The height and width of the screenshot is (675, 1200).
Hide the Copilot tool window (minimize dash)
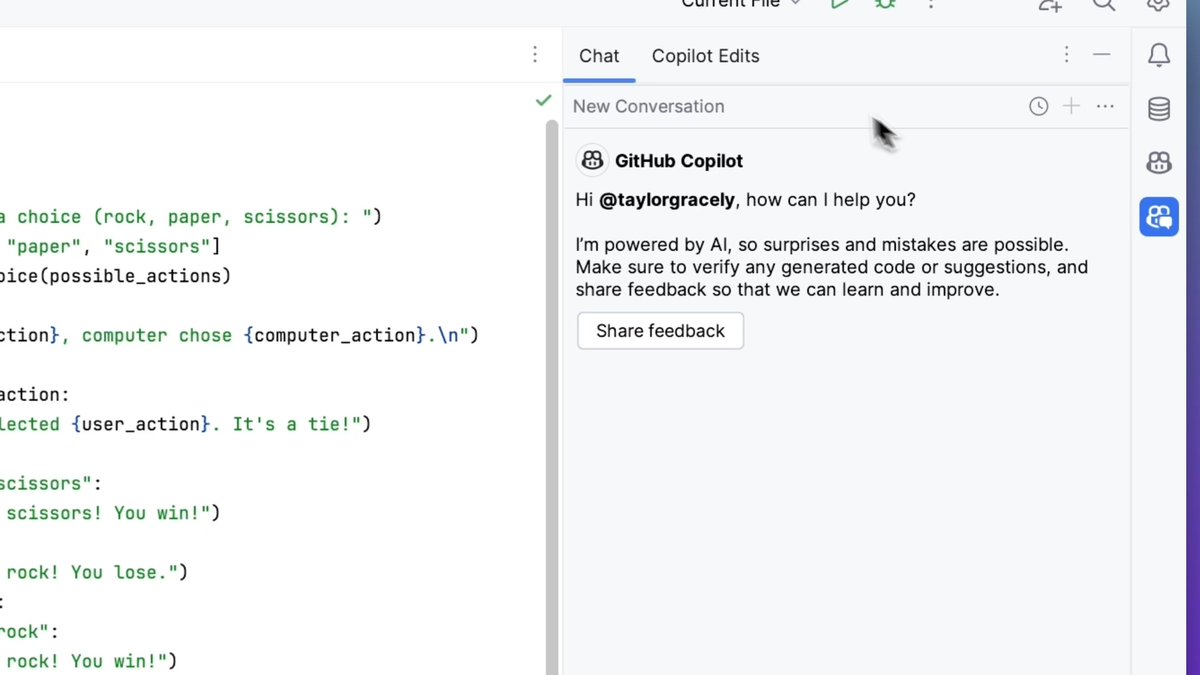(x=1101, y=55)
